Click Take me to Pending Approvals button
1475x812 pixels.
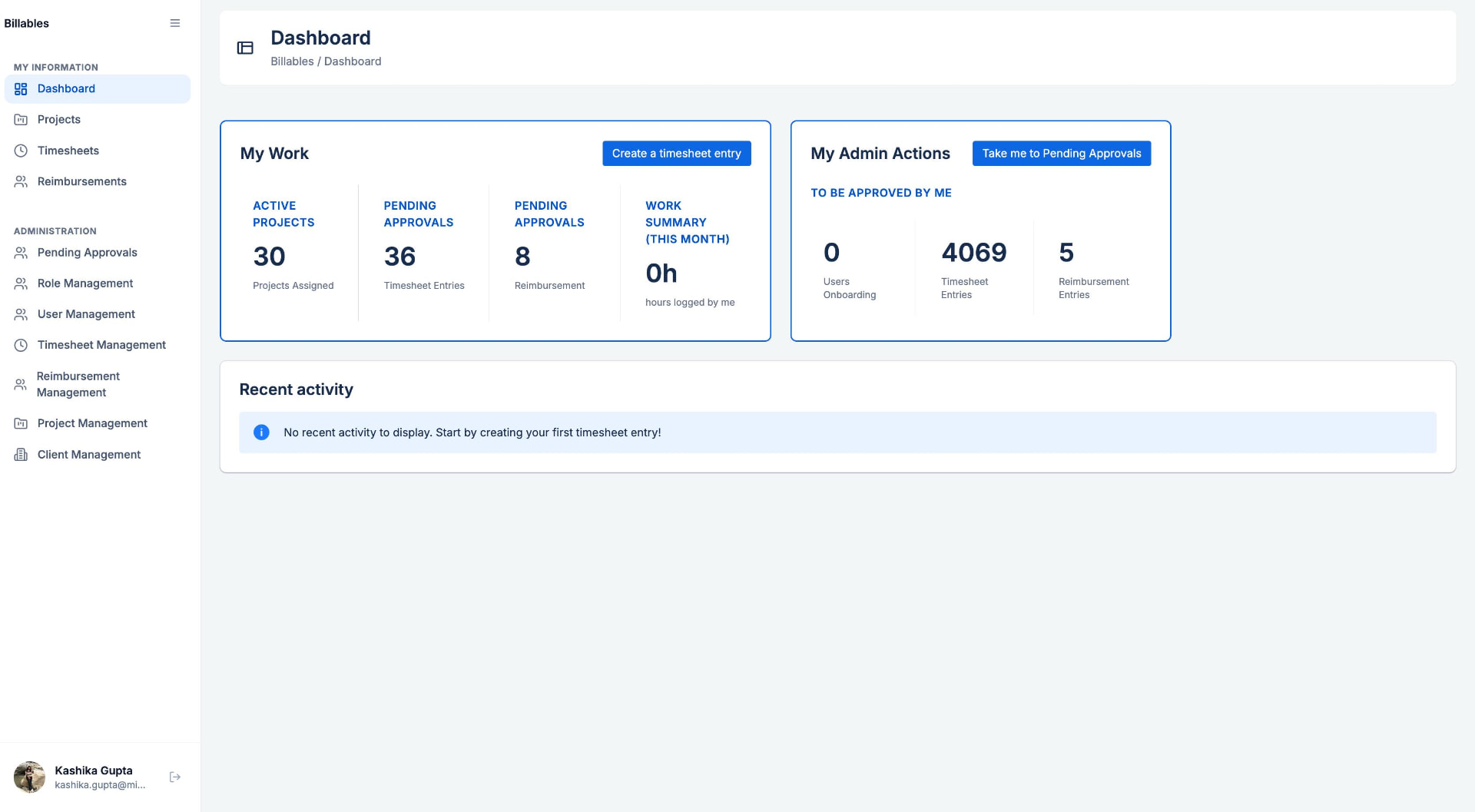1061,154
